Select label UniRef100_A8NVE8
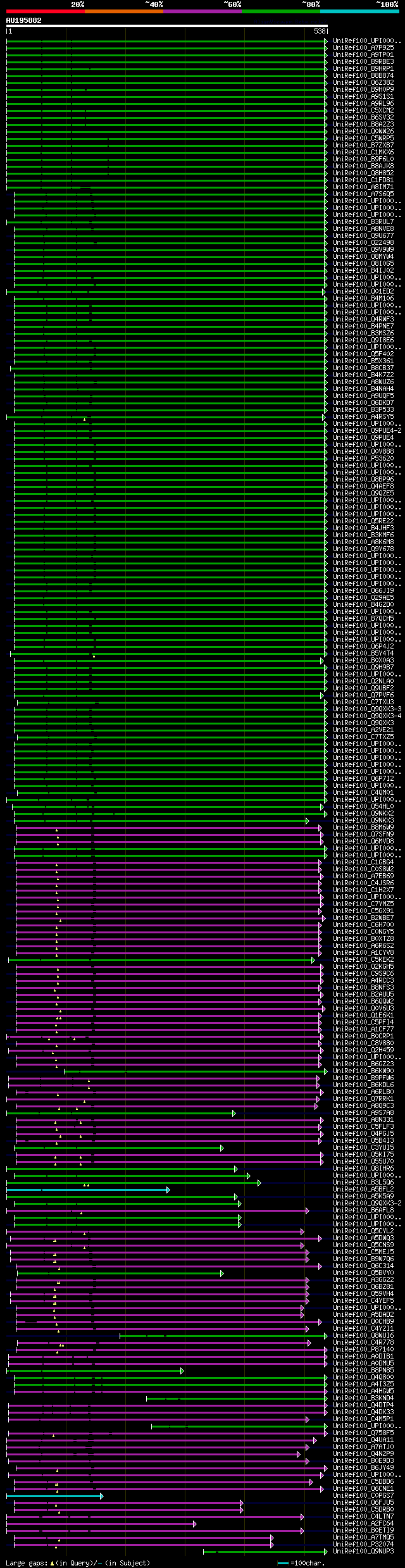This screenshot has height=1568, width=405. [363, 228]
